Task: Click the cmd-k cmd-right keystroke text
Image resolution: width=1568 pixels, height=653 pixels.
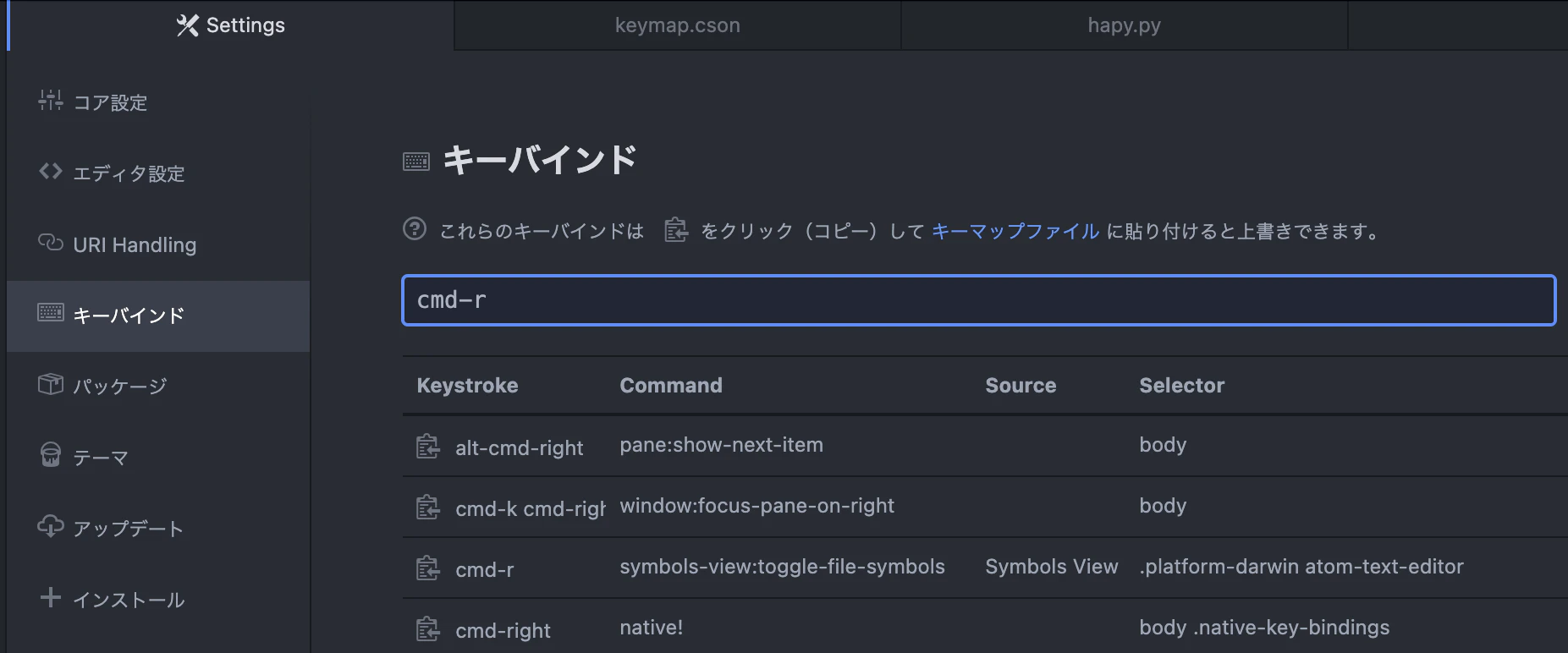Action: pos(531,509)
